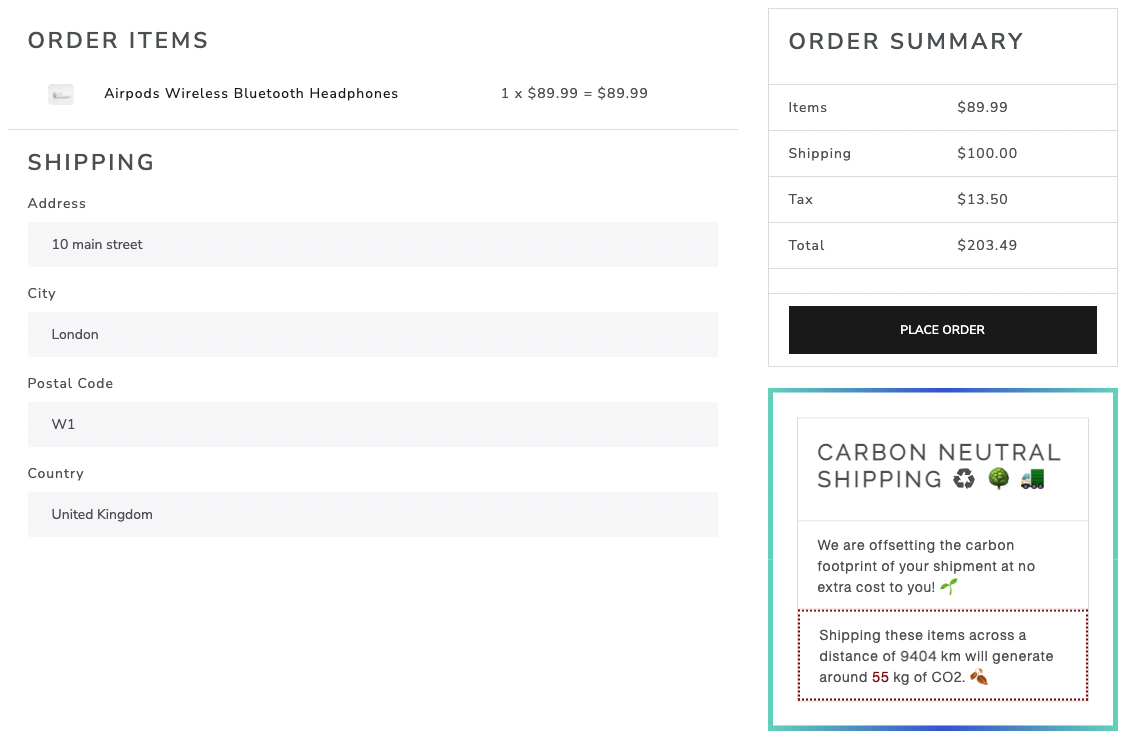Select the Total row showing $203.49
The height and width of the screenshot is (747, 1131).
pos(942,245)
